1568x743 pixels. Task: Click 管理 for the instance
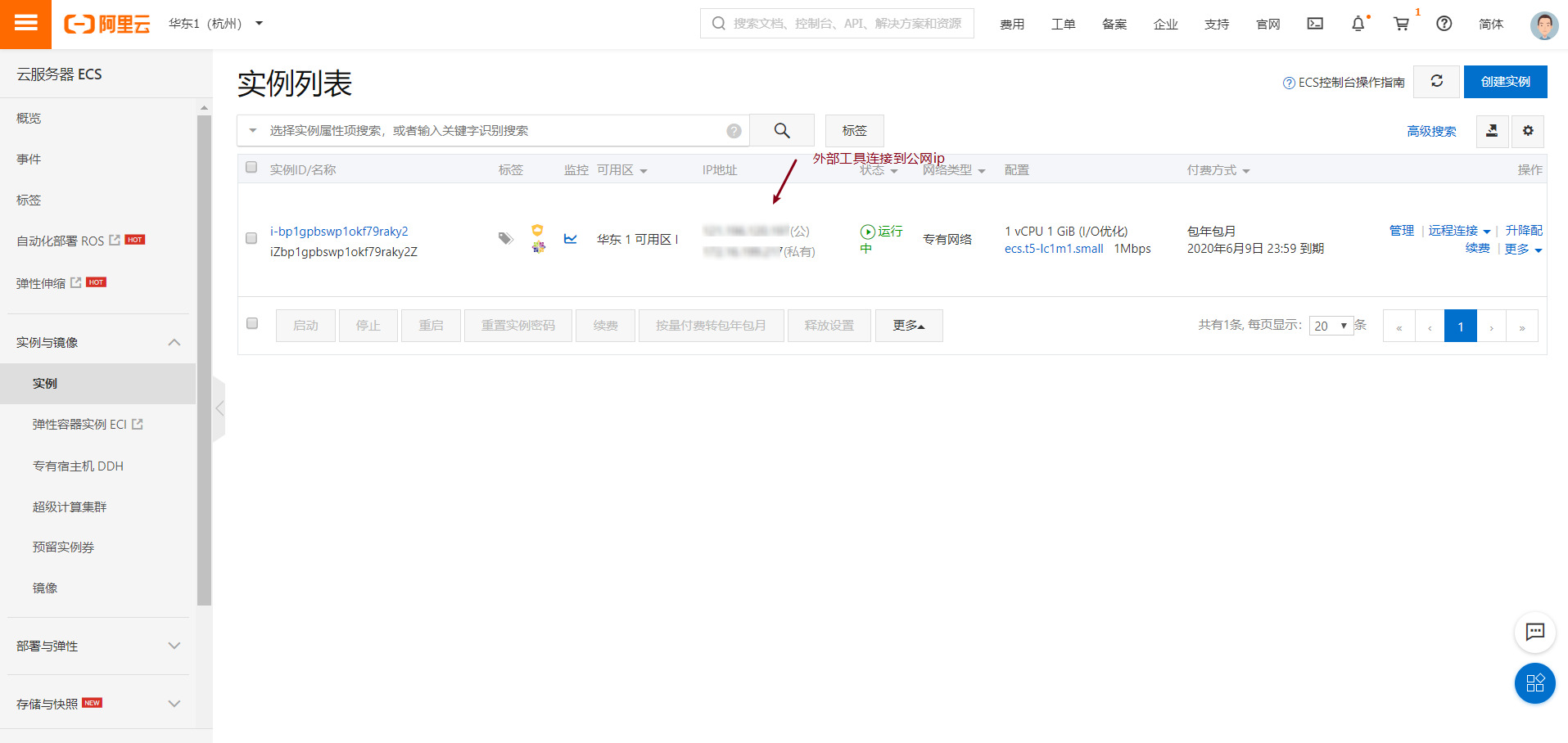[1402, 231]
